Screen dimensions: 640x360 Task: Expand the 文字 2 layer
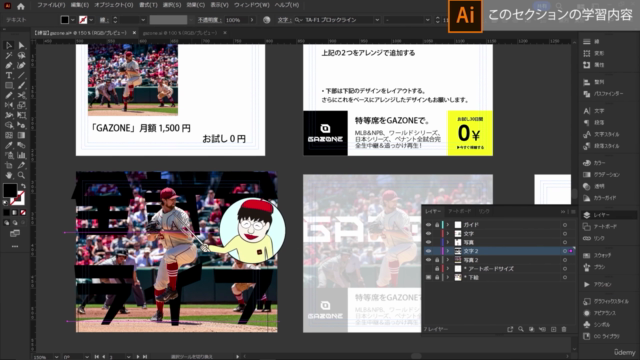pyautogui.click(x=448, y=251)
